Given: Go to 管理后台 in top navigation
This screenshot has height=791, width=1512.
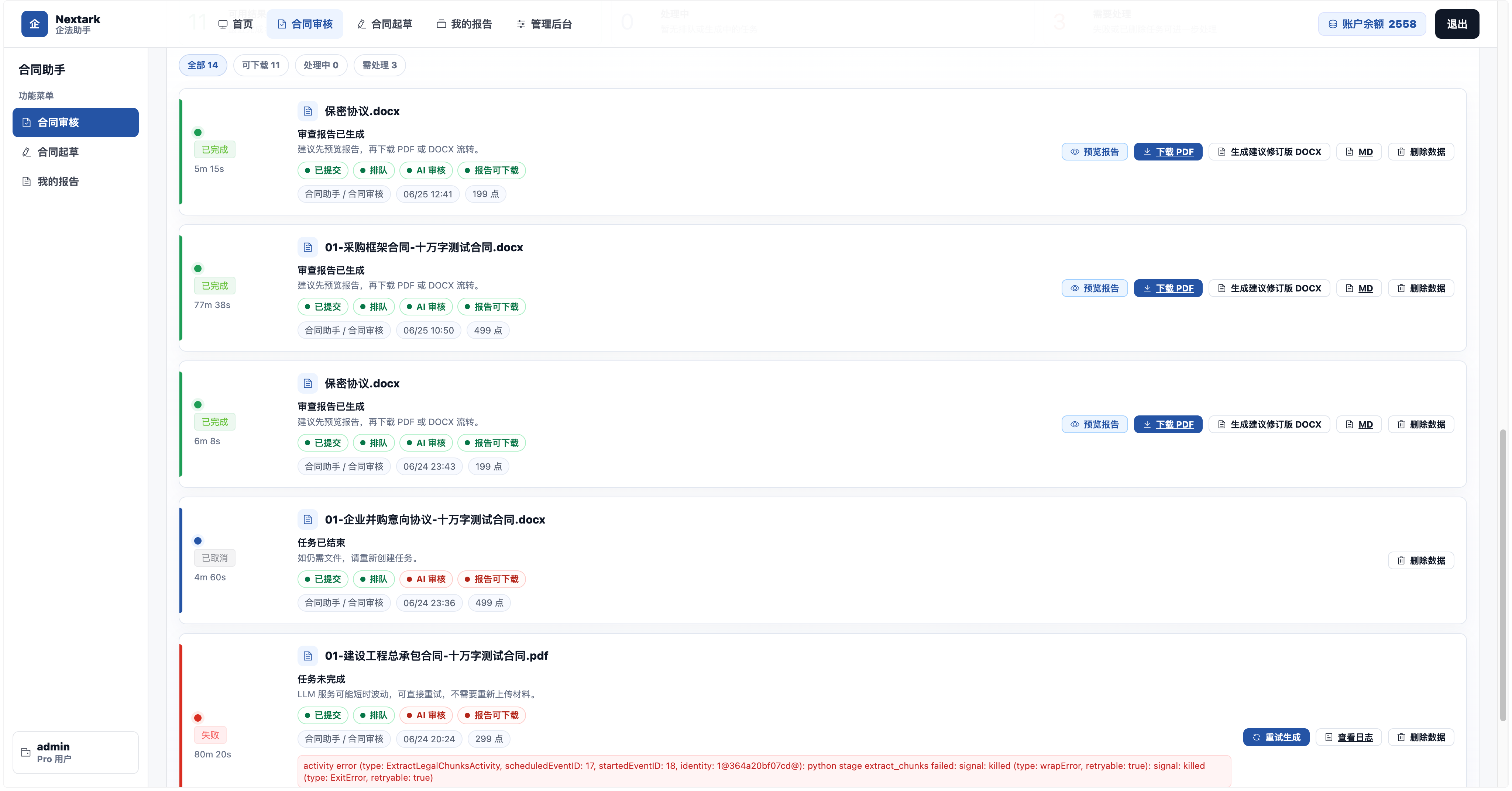Looking at the screenshot, I should (x=544, y=24).
